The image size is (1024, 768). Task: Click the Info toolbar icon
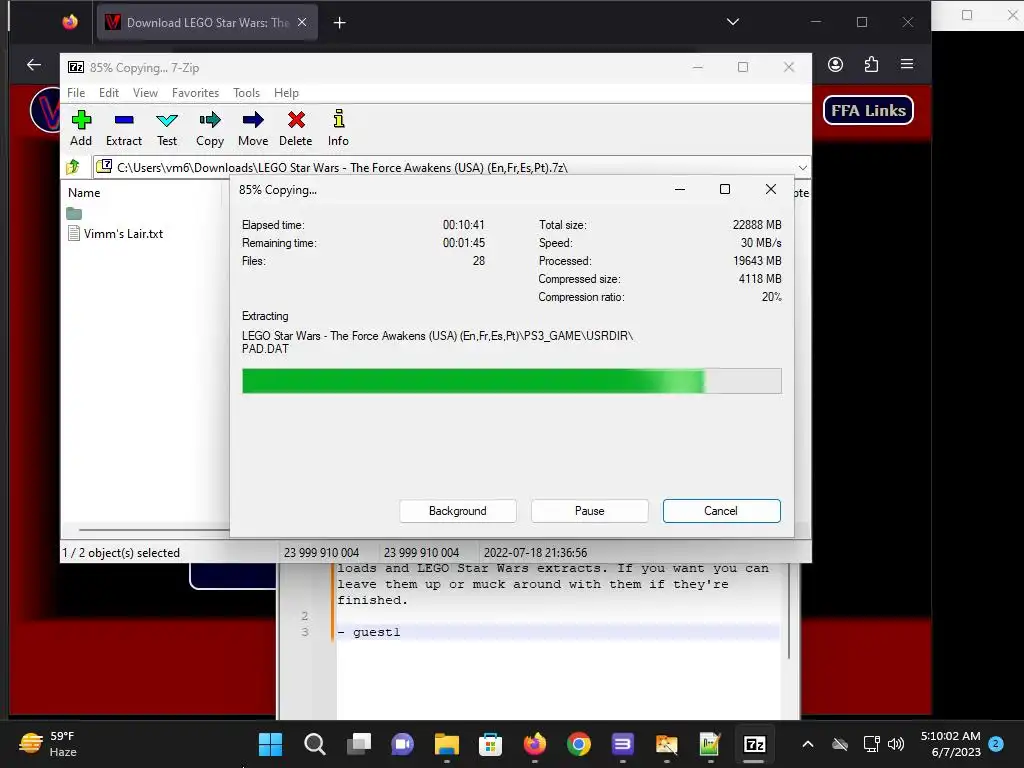[338, 128]
